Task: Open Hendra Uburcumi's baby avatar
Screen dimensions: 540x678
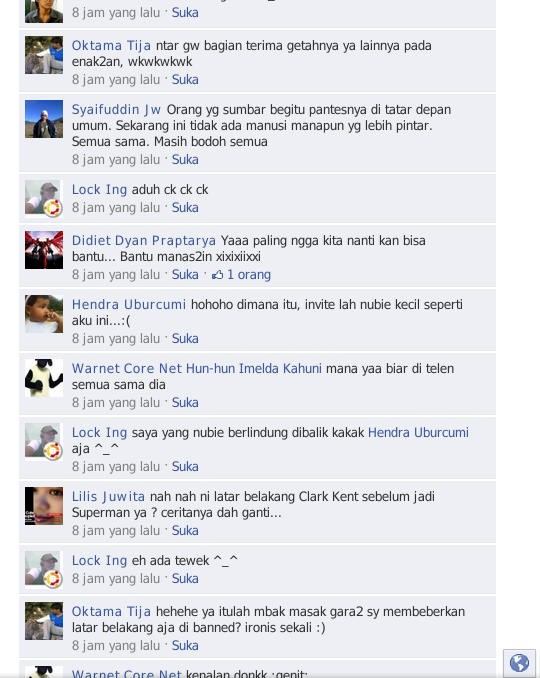Action: click(44, 314)
